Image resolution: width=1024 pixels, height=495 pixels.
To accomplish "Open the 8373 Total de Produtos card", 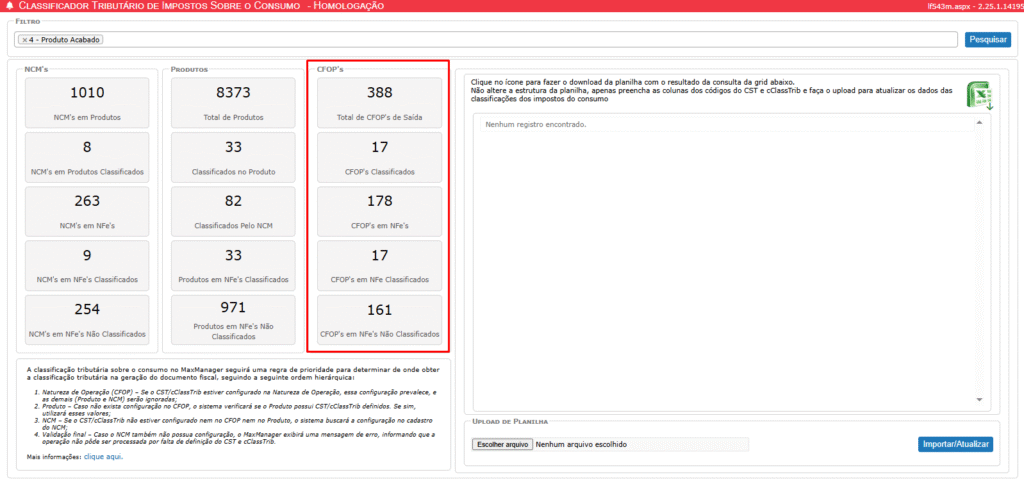I will click(233, 102).
